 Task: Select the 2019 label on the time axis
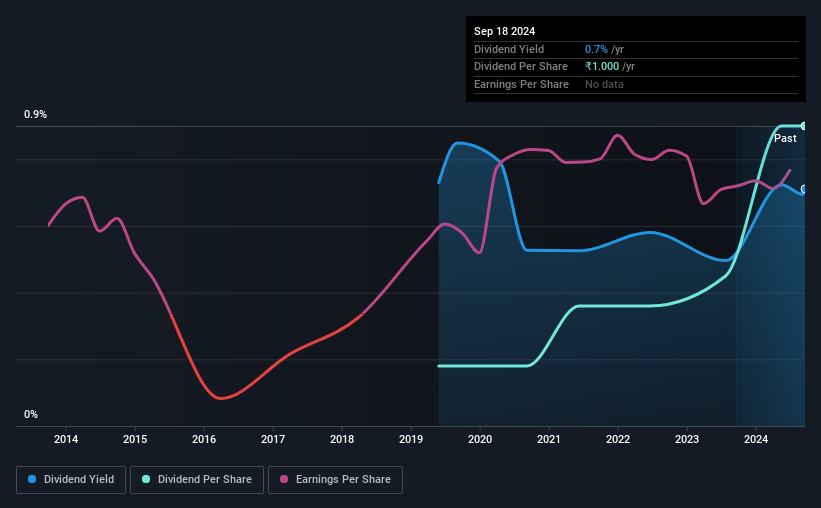click(411, 439)
